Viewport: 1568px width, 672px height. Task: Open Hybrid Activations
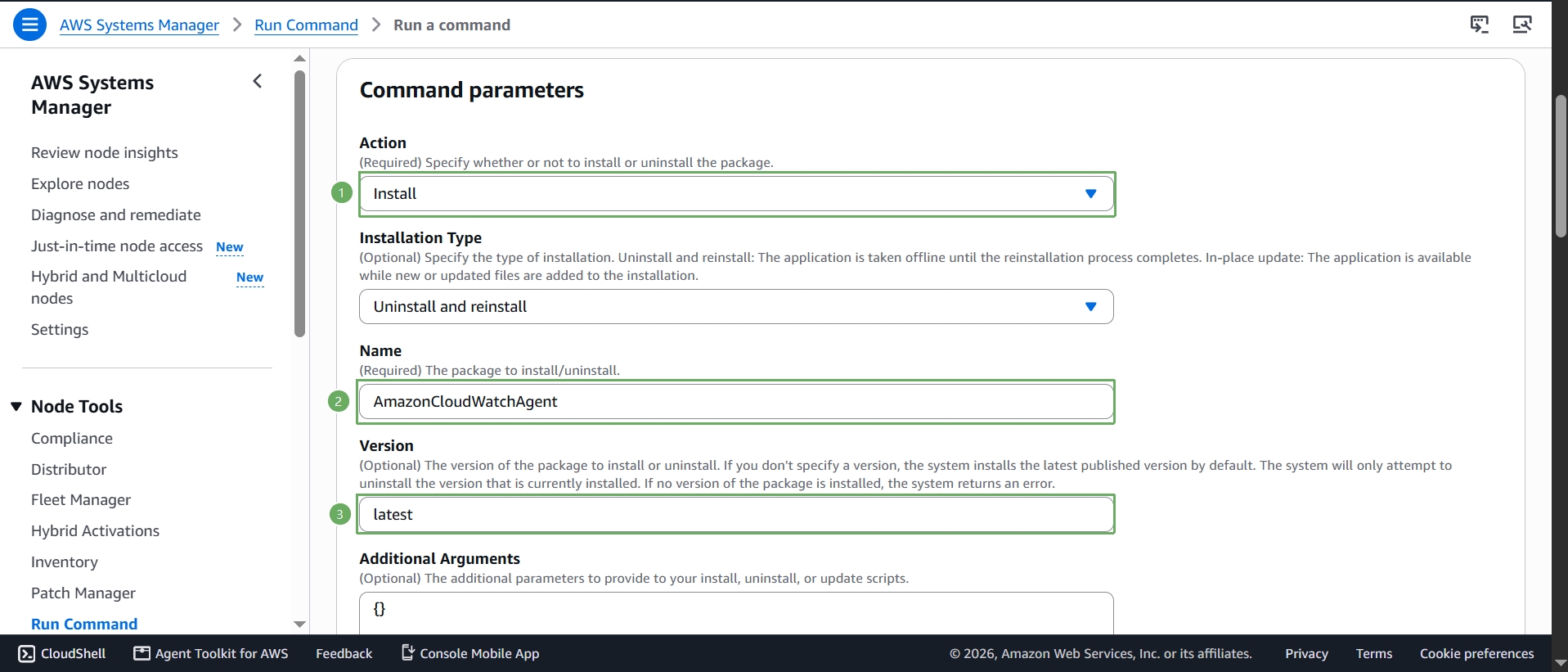pyautogui.click(x=96, y=531)
